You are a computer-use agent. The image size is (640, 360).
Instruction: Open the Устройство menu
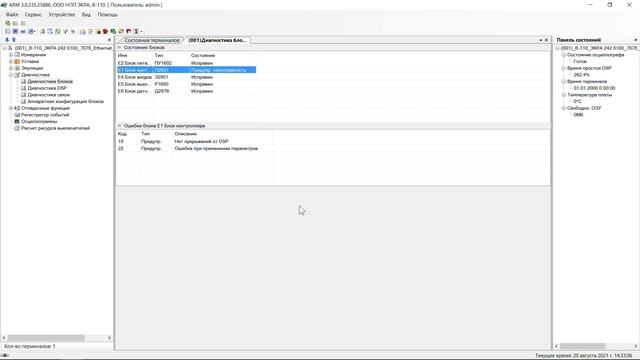point(62,15)
